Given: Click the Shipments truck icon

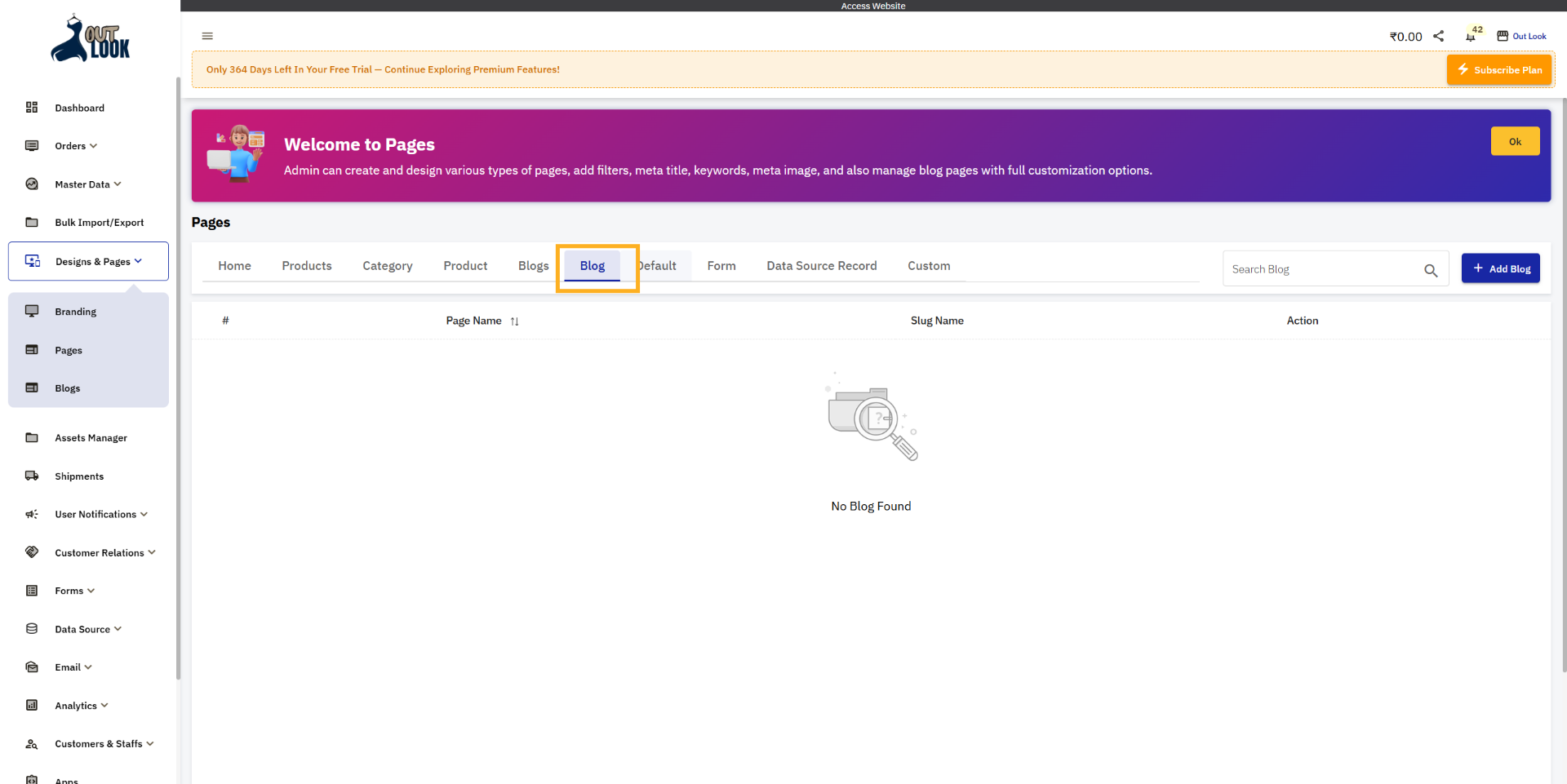Looking at the screenshot, I should (x=31, y=476).
